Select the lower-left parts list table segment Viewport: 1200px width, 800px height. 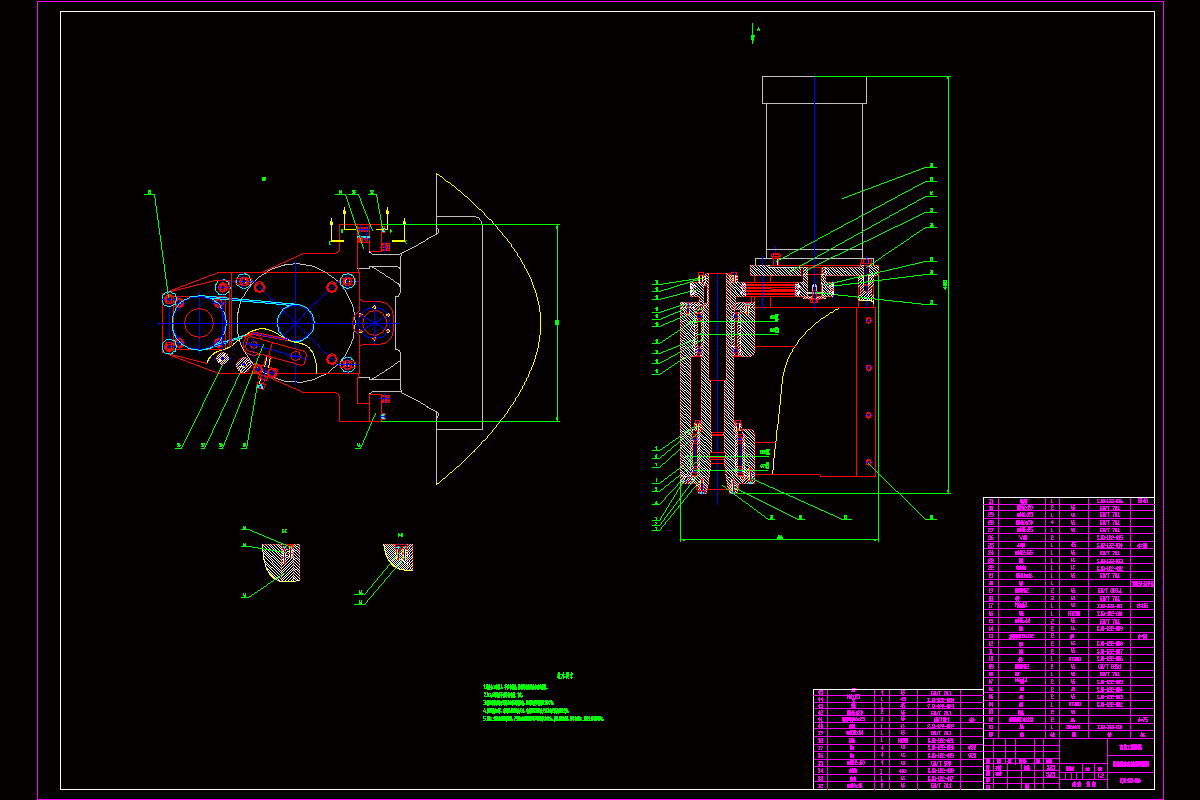click(899, 740)
